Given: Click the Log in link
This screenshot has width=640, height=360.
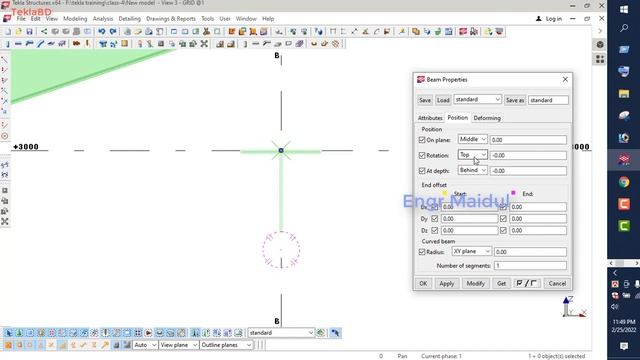Looking at the screenshot, I should click(x=549, y=19).
